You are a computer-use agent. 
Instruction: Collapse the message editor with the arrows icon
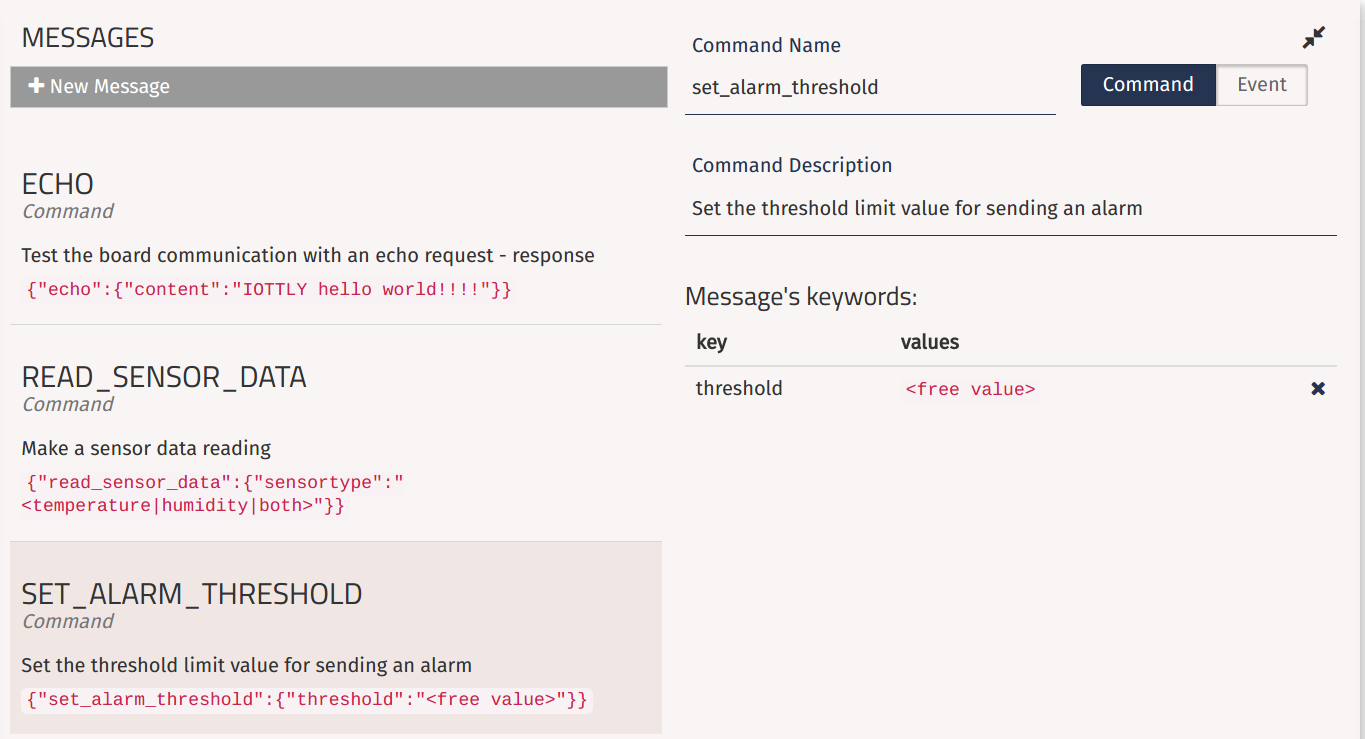click(x=1313, y=38)
